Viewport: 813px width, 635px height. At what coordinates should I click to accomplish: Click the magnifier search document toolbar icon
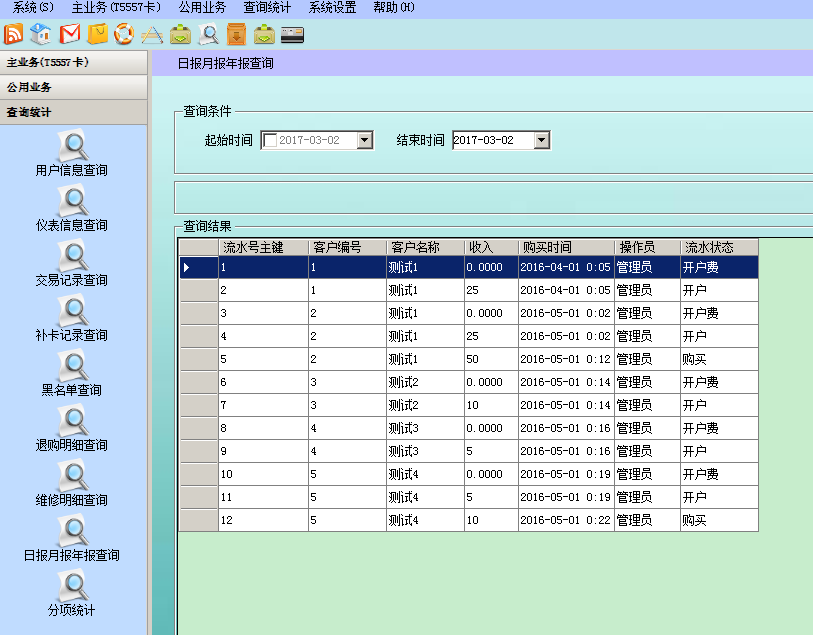(209, 34)
